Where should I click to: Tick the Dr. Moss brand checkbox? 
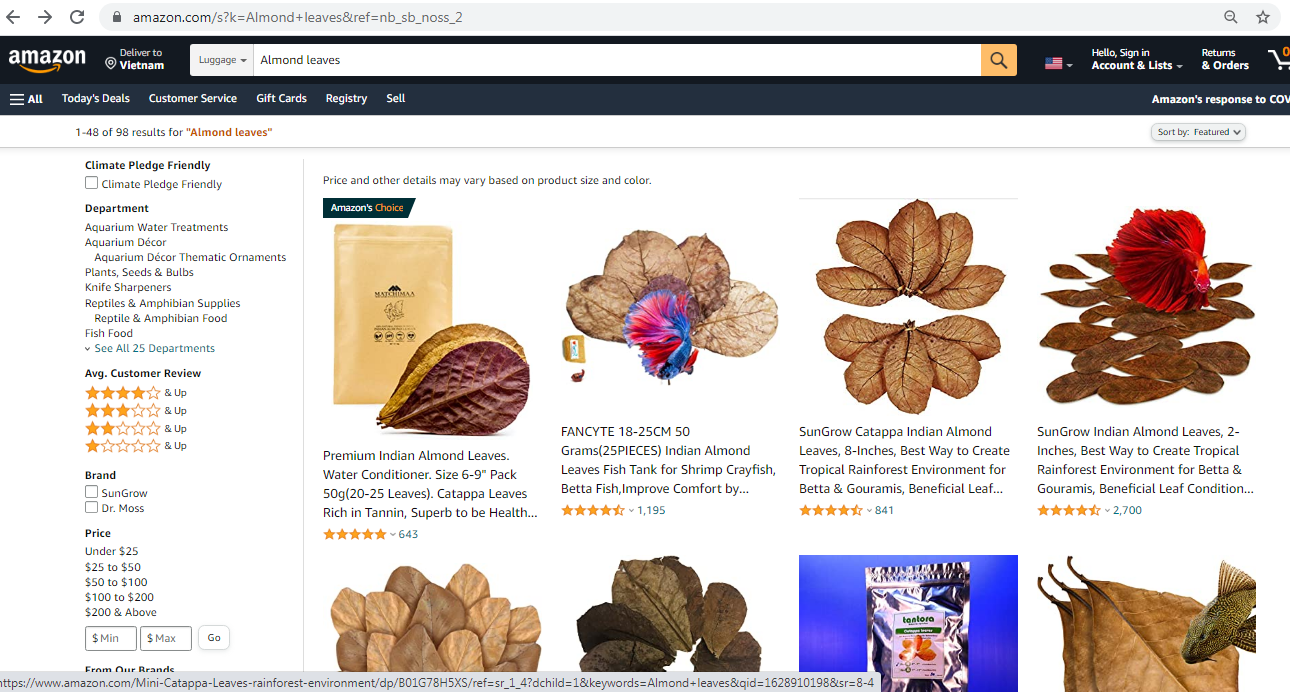tap(91, 507)
